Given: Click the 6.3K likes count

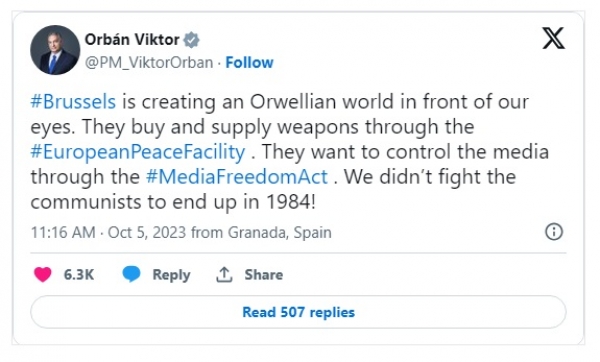Looking at the screenshot, I should (x=78, y=275).
